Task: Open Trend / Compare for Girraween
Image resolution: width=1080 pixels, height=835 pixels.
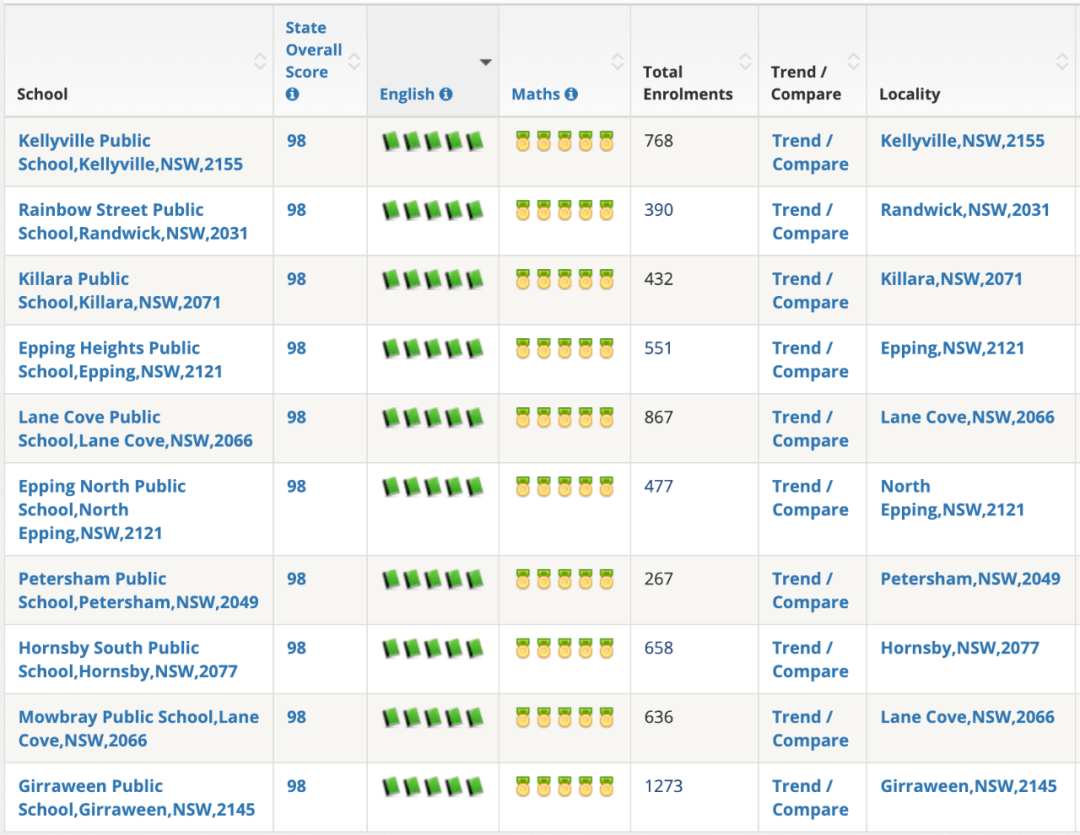Action: tap(810, 798)
